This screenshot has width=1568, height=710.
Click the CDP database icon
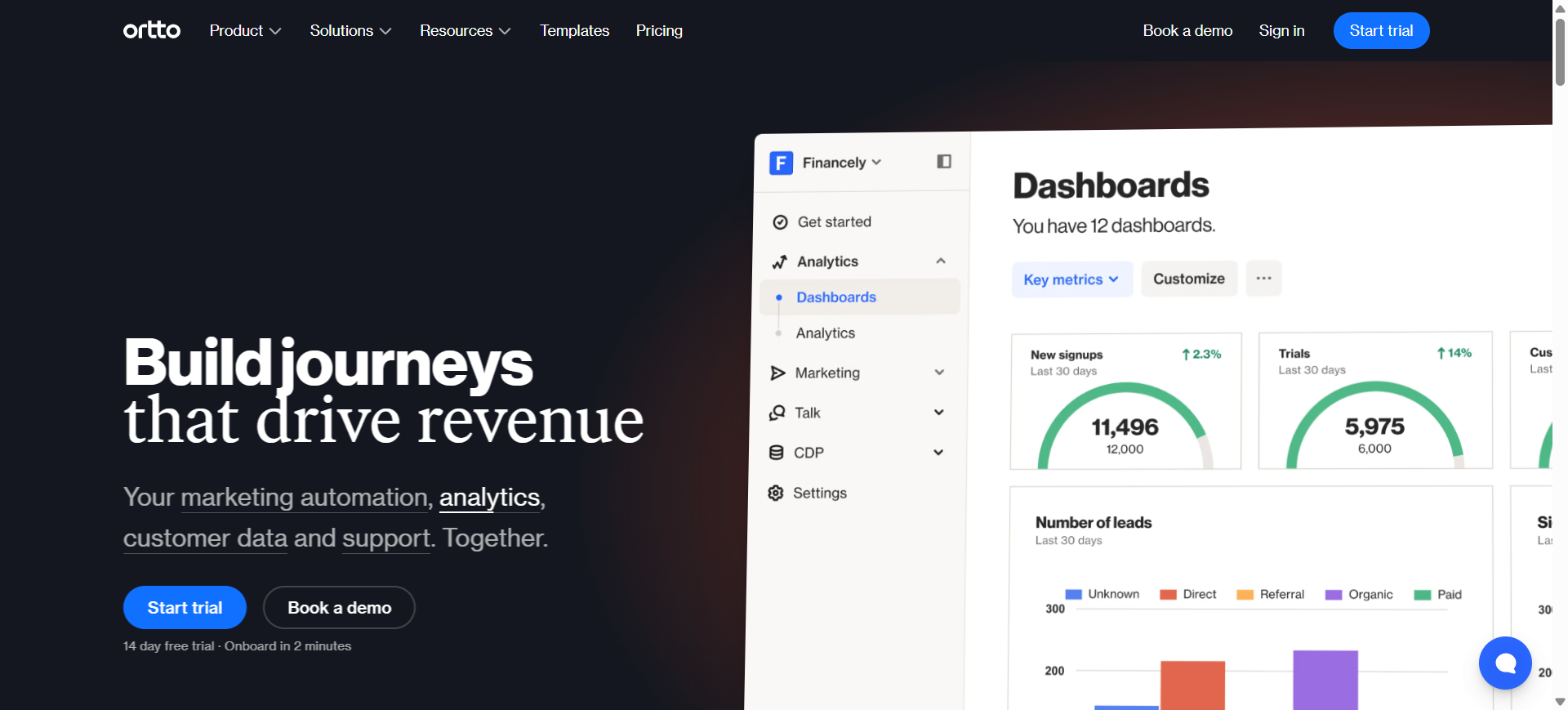click(x=777, y=453)
